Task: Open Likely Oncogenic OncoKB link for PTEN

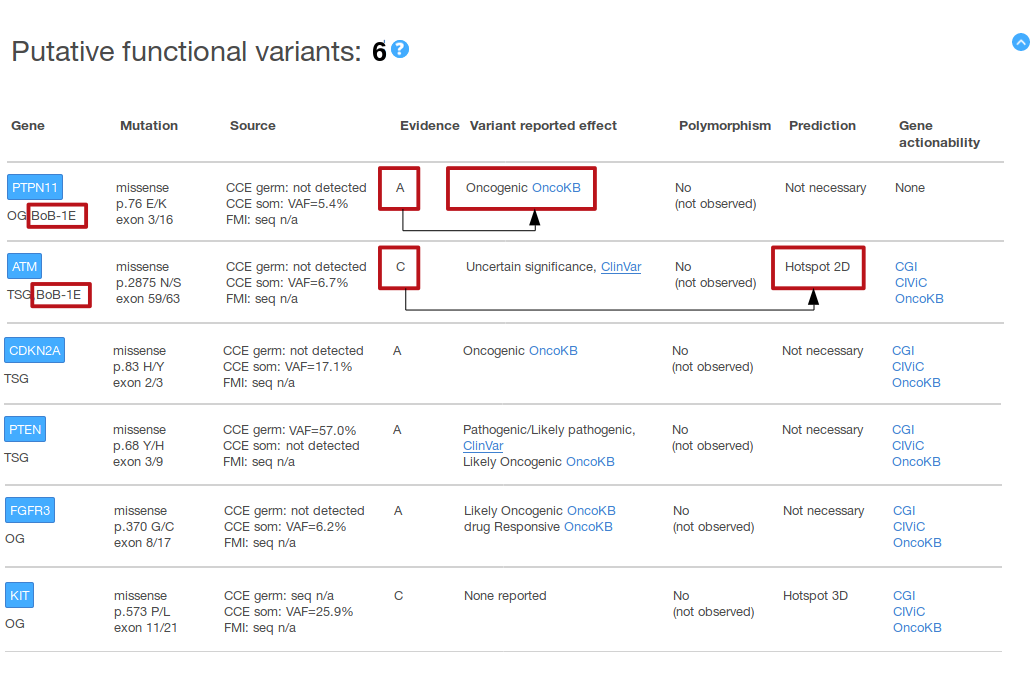Action: coord(590,462)
